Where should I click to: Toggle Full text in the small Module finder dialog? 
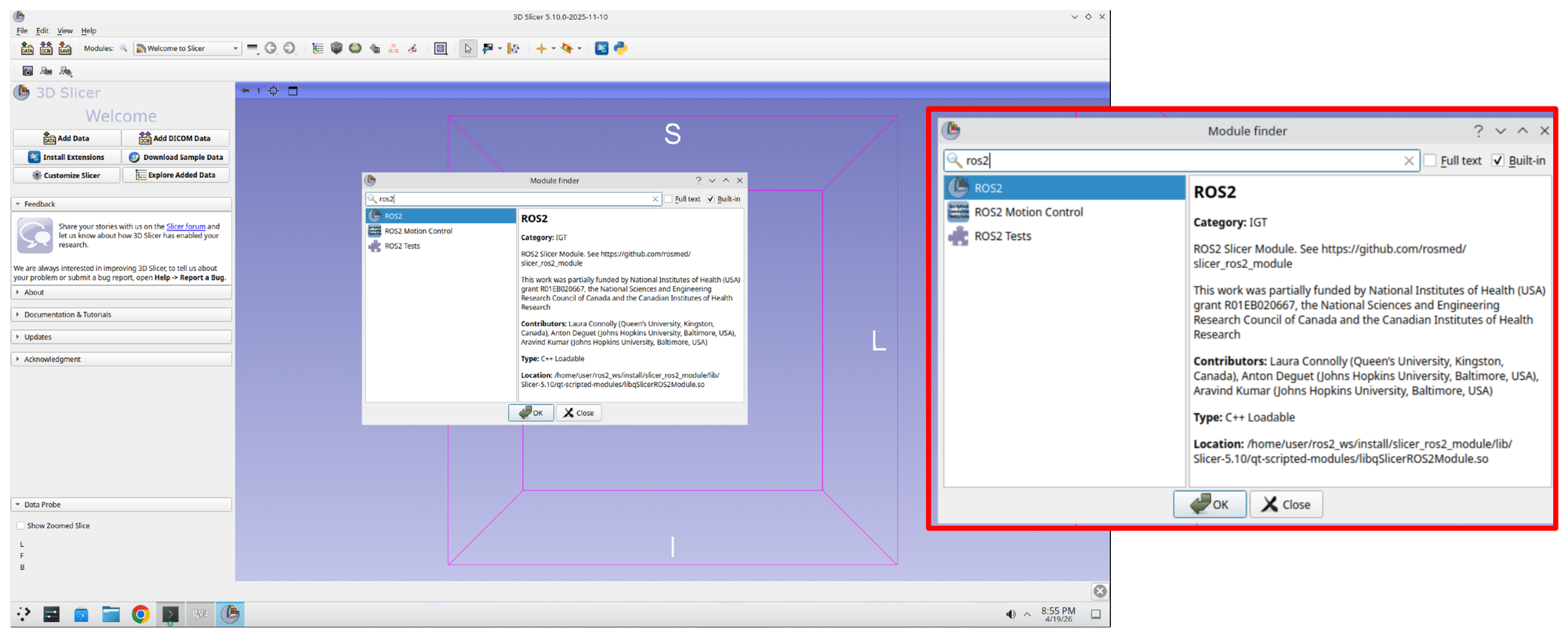tap(669, 199)
